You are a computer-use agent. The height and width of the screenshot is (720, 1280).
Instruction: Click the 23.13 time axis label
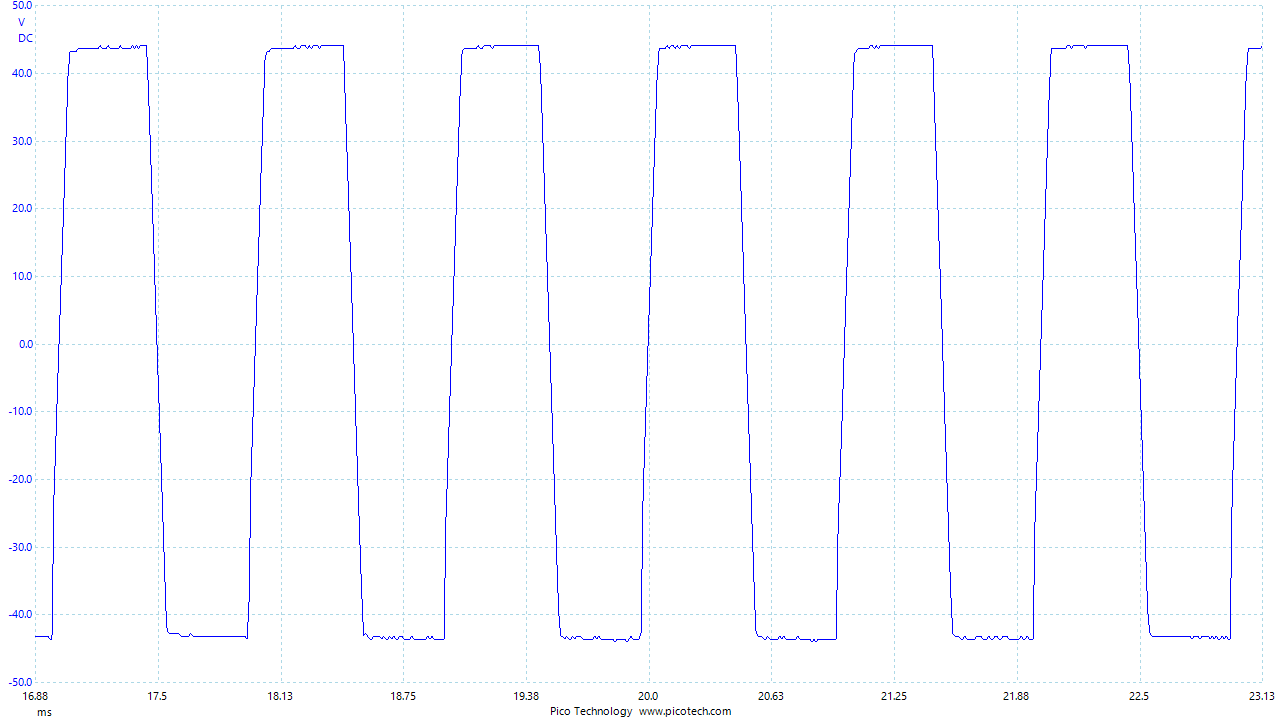(1262, 696)
